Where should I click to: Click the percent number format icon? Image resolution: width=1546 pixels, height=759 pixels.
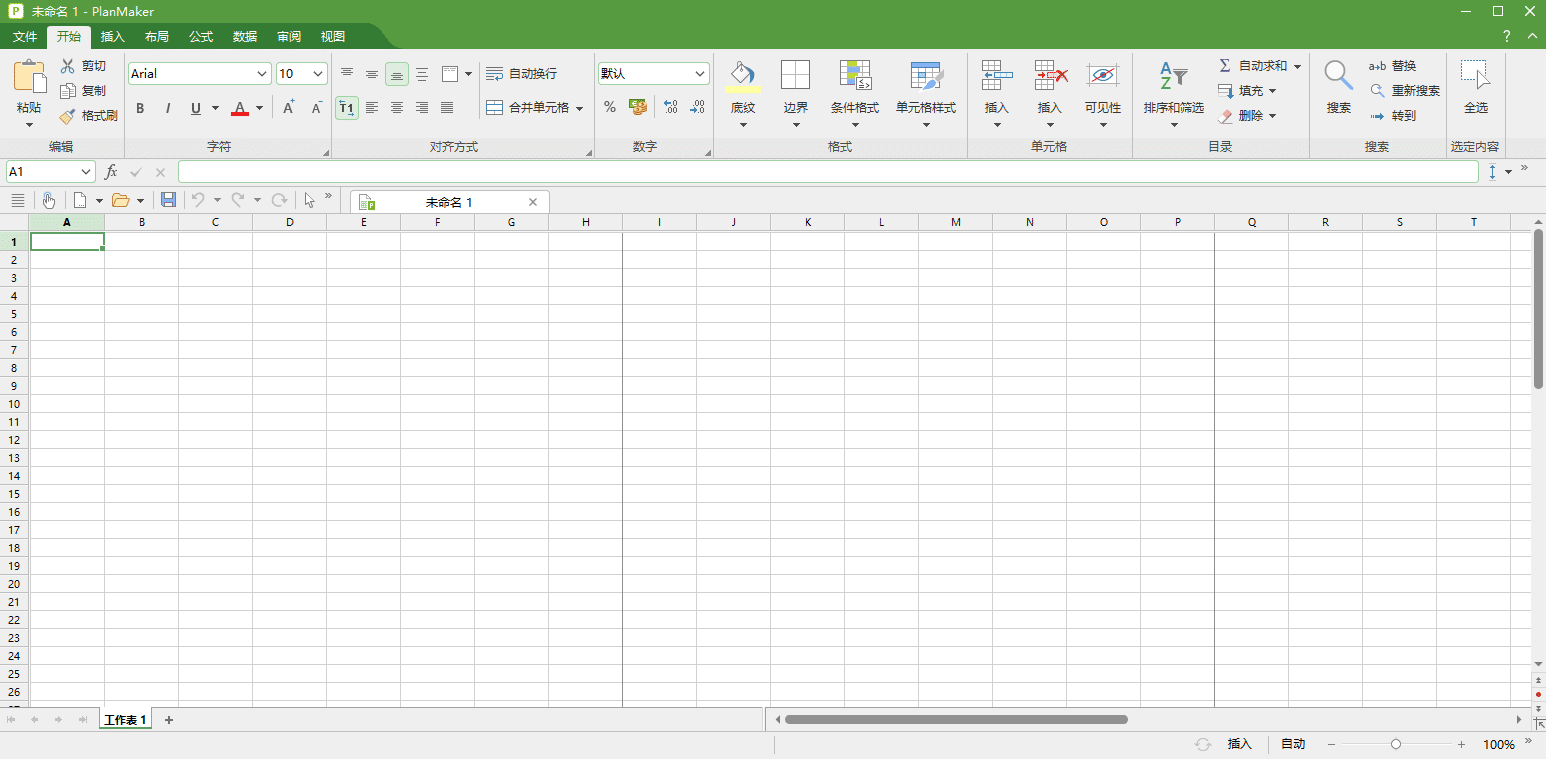pyautogui.click(x=610, y=107)
